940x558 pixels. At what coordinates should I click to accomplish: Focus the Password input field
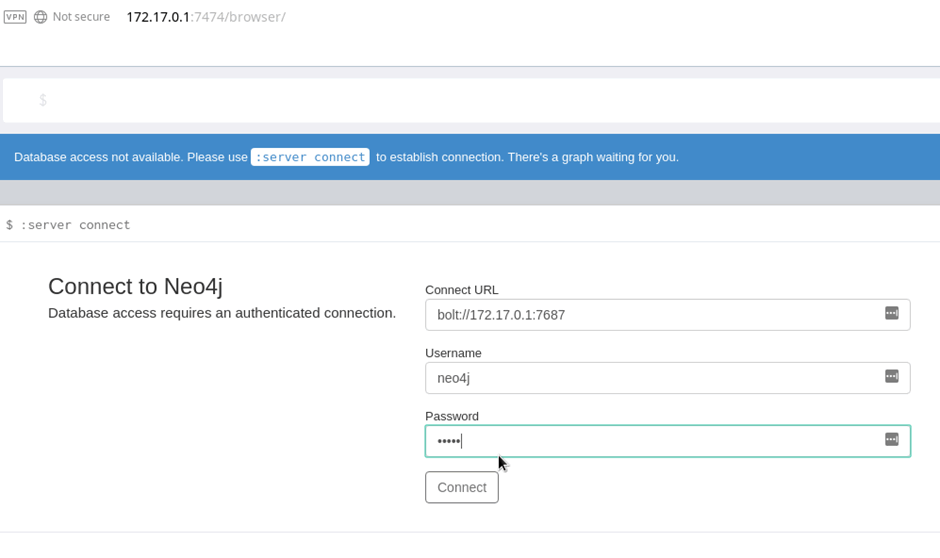668,441
